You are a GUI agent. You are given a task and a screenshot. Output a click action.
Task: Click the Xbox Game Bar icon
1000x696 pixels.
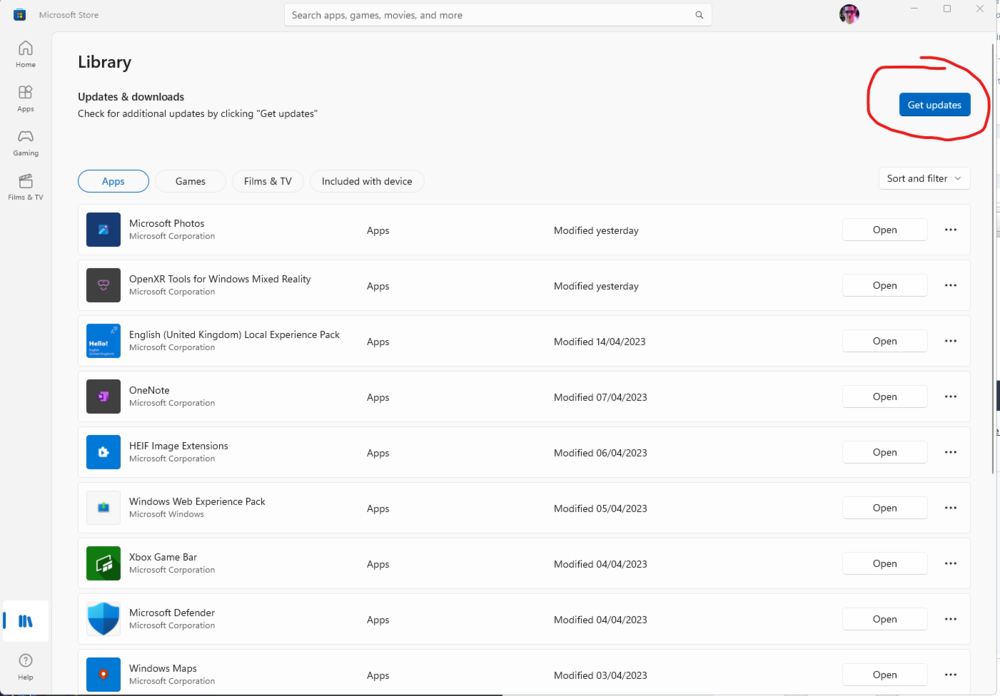[103, 564]
